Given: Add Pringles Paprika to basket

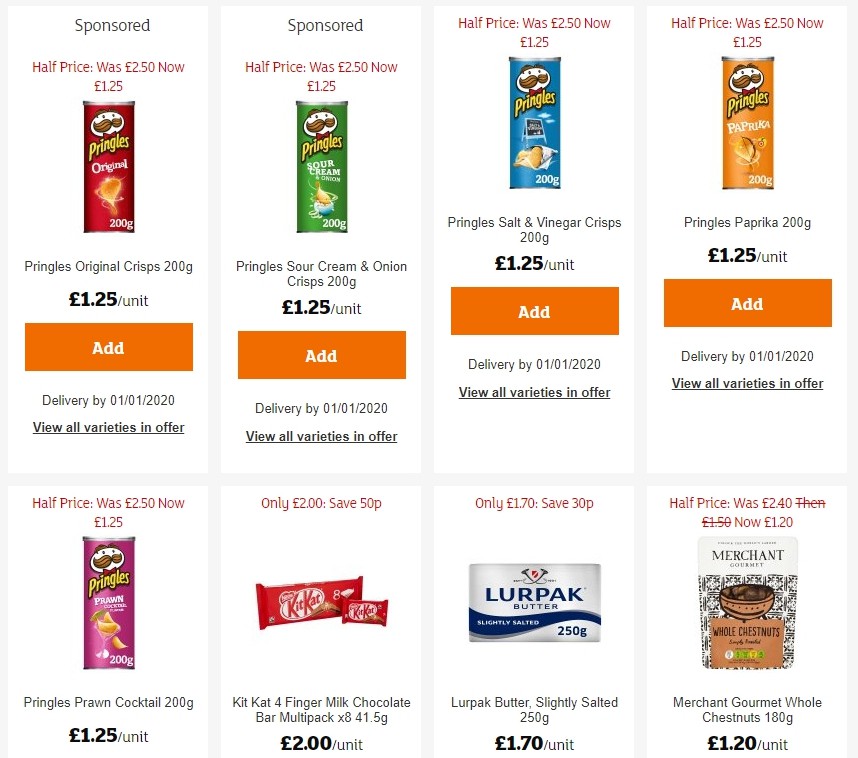Looking at the screenshot, I should point(747,302).
